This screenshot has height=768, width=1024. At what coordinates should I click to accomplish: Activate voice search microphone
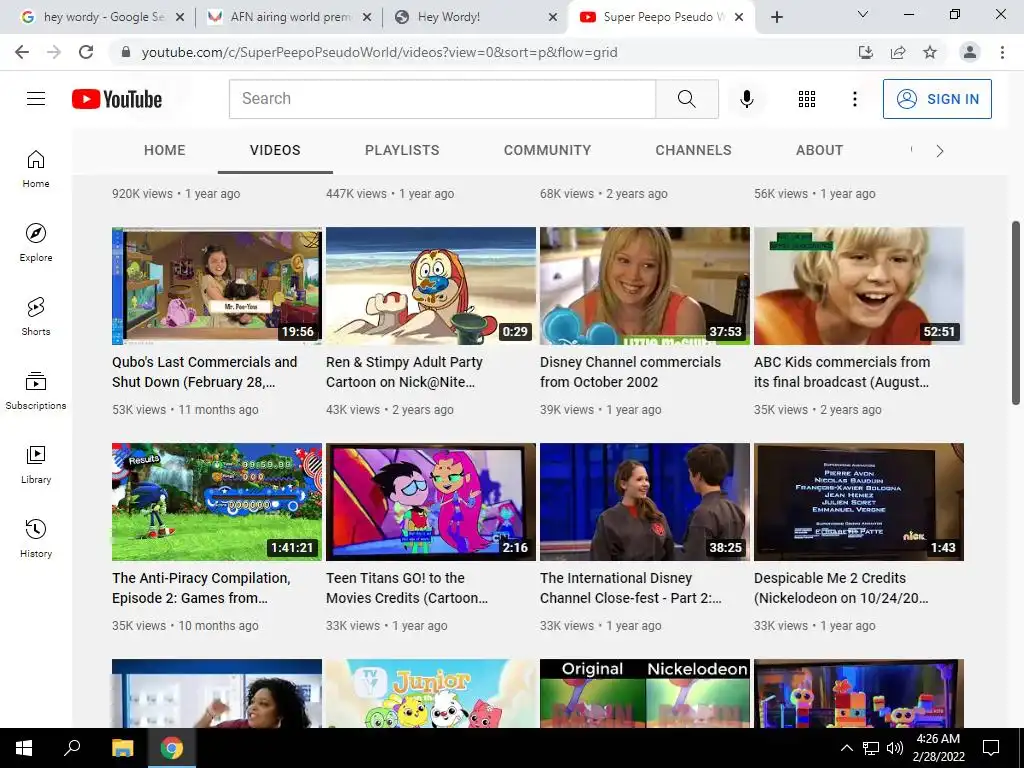click(x=746, y=99)
